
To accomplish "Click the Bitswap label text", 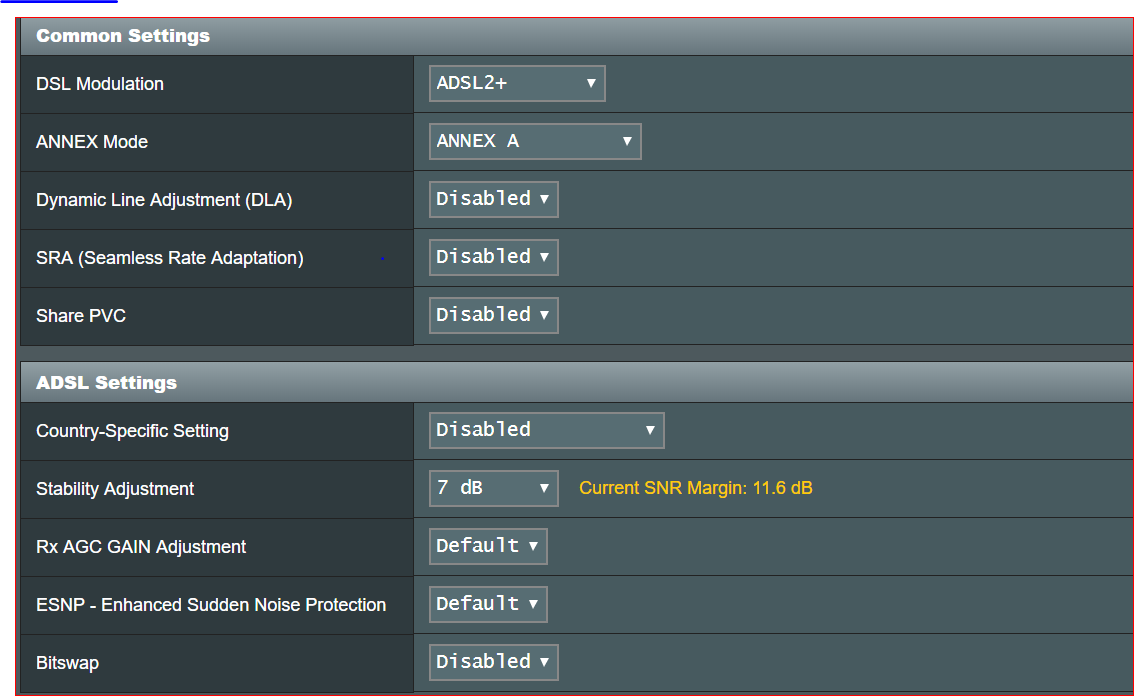I will coord(67,663).
